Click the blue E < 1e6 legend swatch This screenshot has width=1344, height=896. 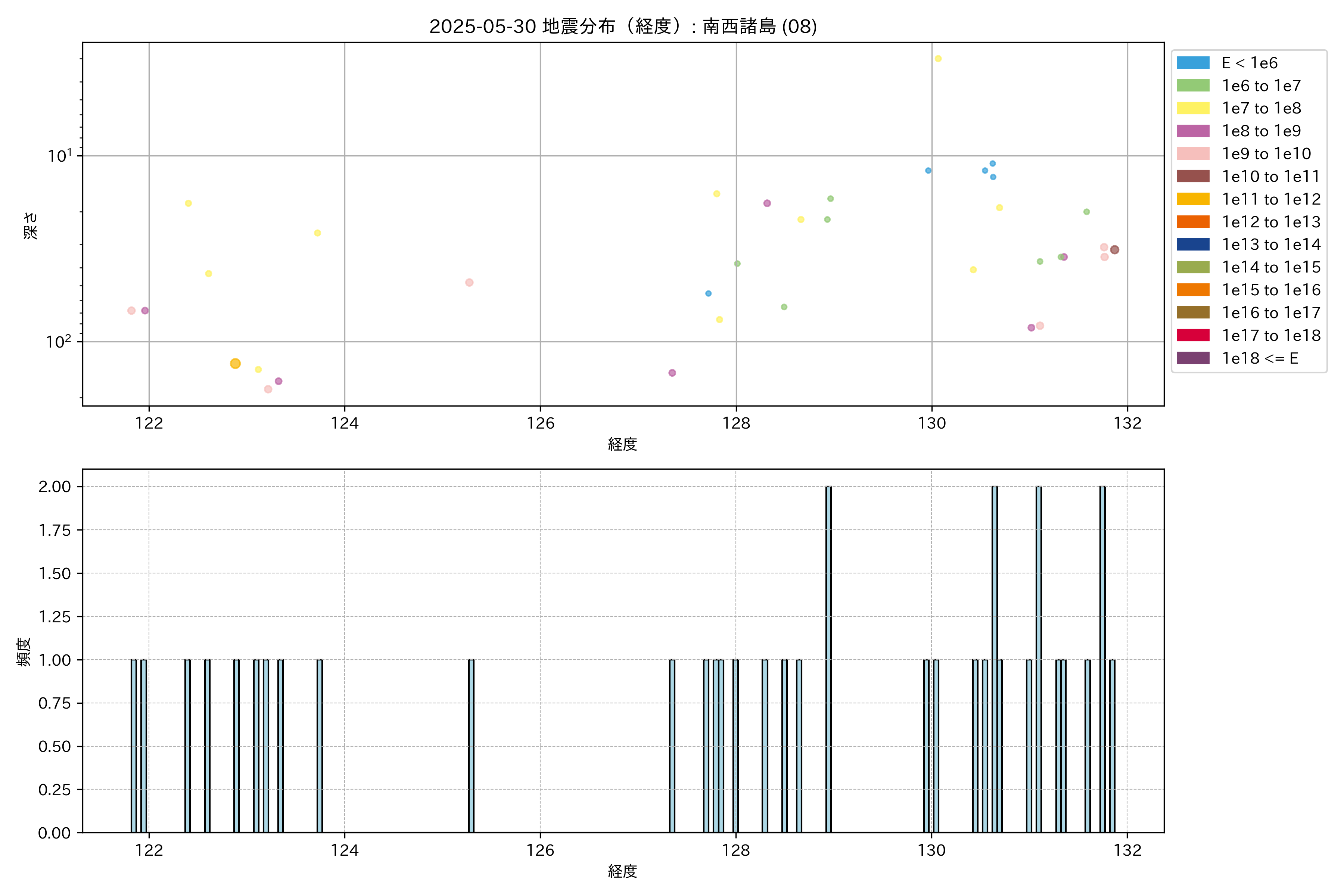[x=1193, y=63]
